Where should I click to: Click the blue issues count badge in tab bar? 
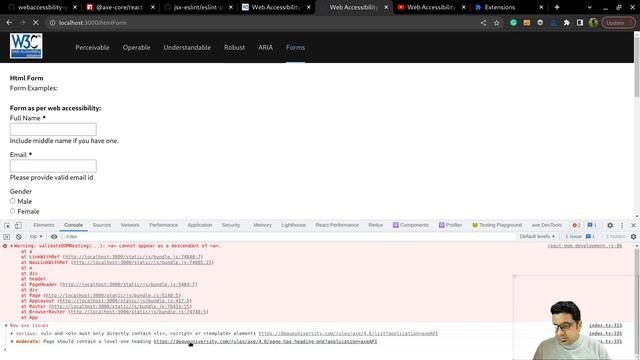click(592, 225)
